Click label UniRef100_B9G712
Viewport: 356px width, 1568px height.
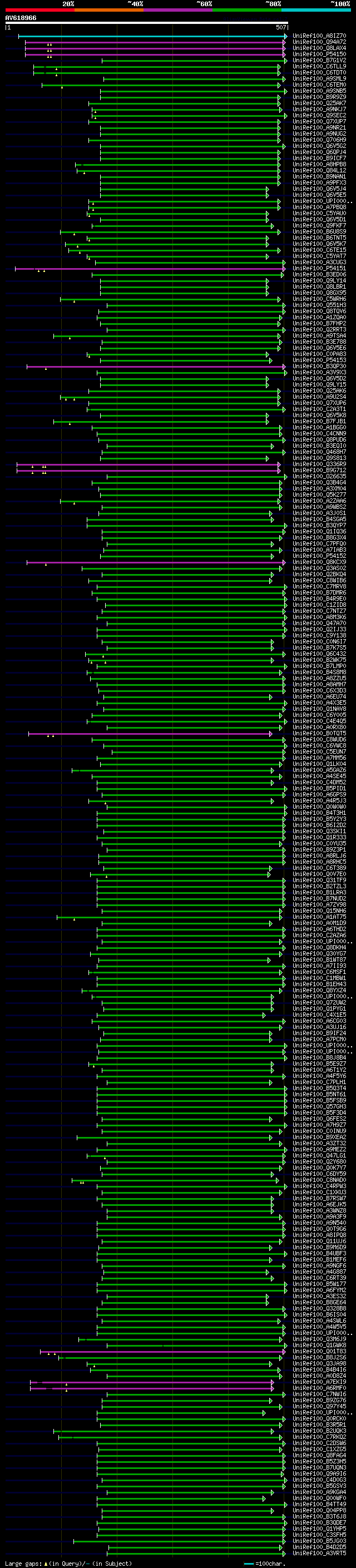coord(319,471)
